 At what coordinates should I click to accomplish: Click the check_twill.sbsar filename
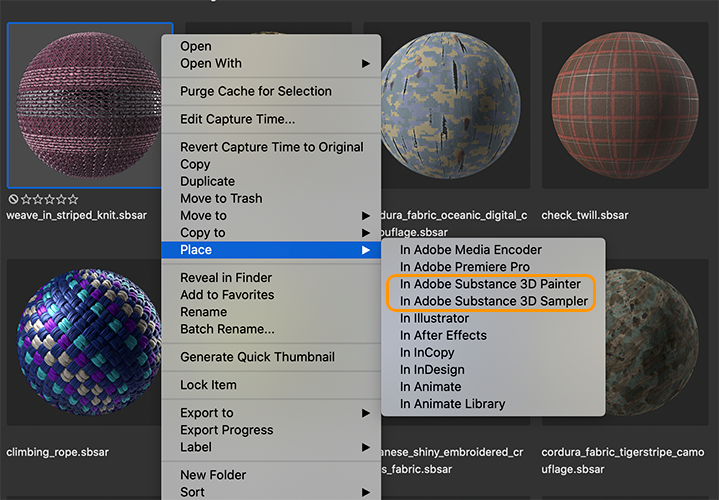coord(585,215)
